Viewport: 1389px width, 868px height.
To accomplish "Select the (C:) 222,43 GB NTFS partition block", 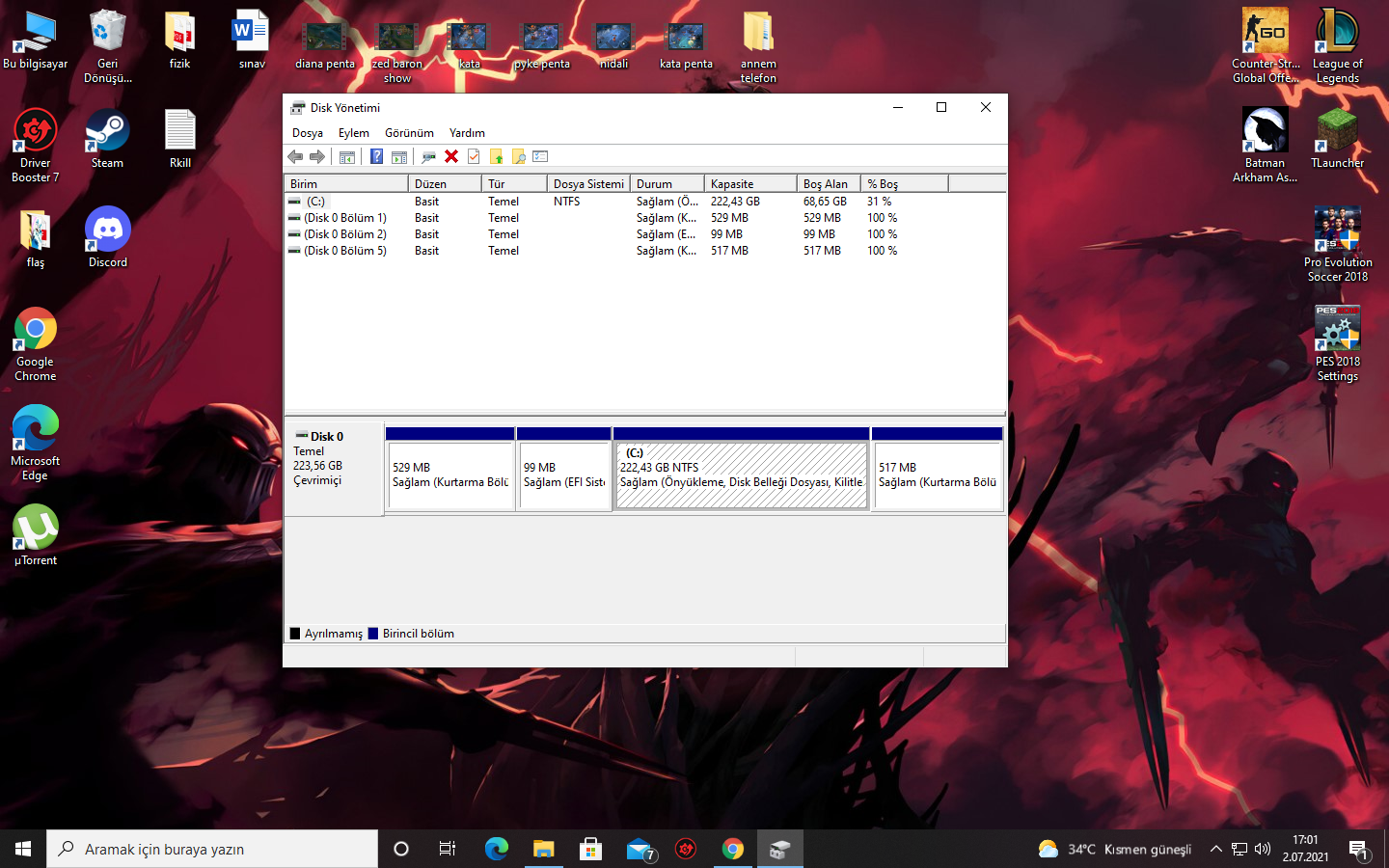I will [x=742, y=469].
